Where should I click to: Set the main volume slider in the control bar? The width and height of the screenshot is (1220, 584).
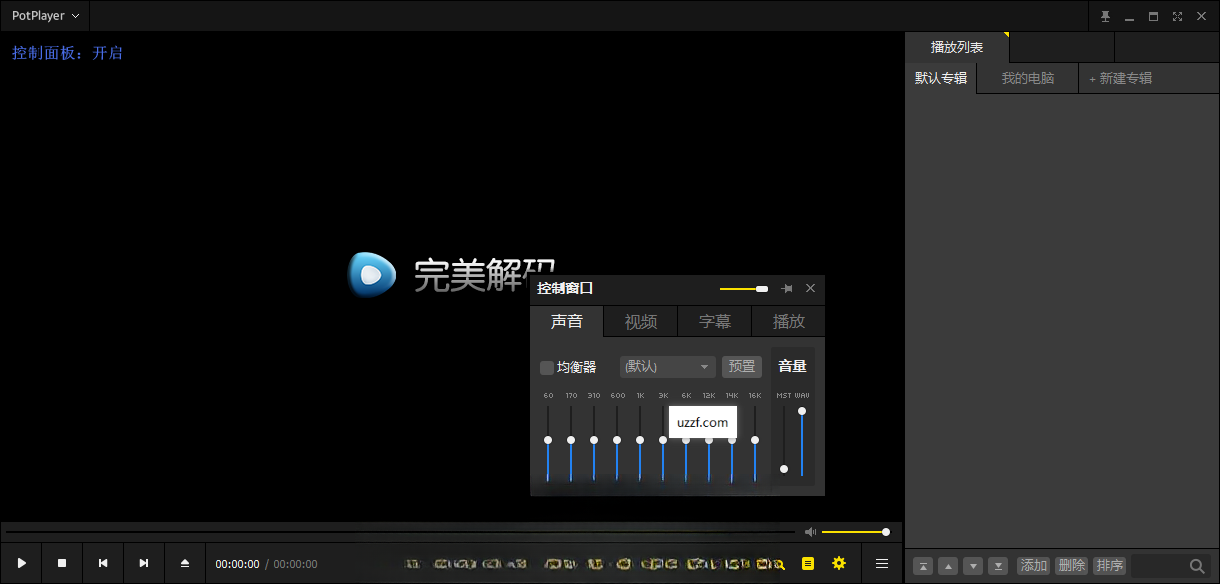[x=855, y=532]
